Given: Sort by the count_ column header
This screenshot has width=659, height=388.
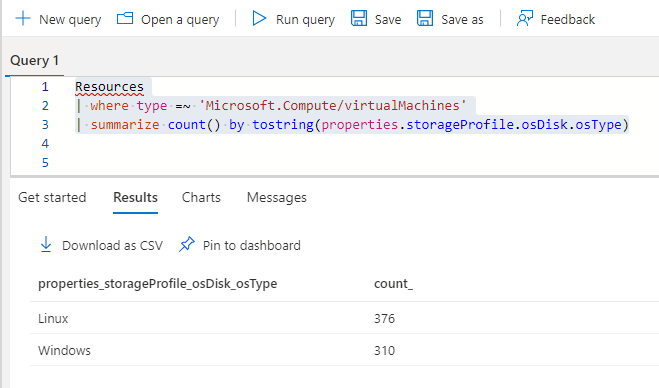Looking at the screenshot, I should pyautogui.click(x=393, y=284).
